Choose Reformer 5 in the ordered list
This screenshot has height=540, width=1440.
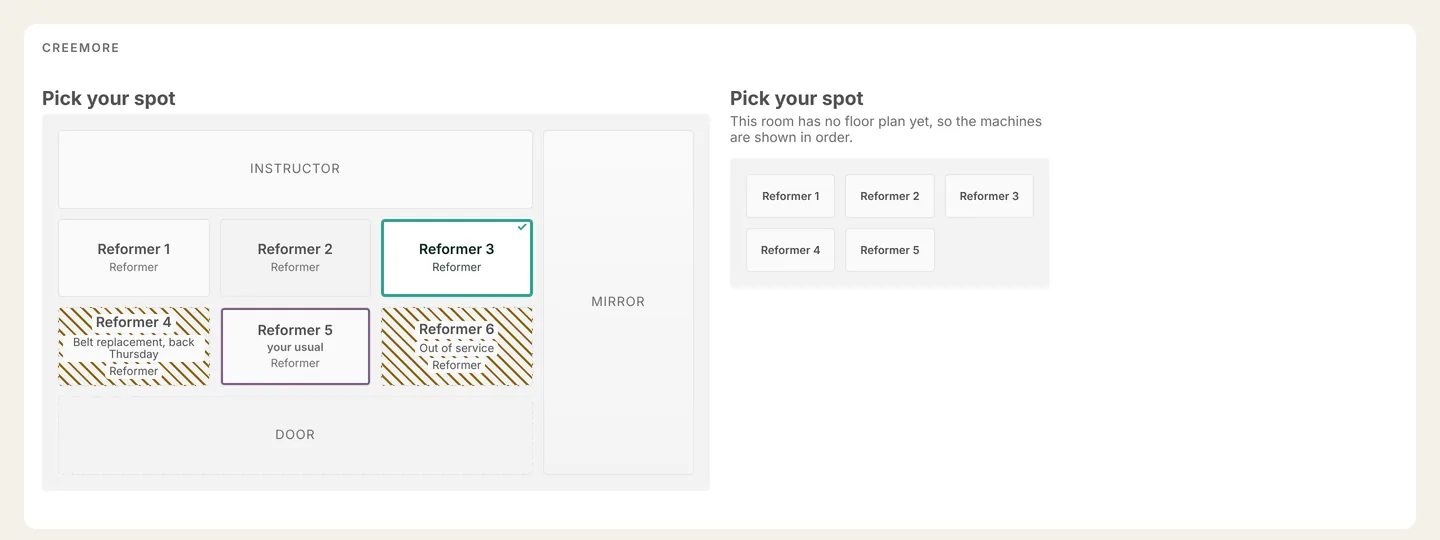point(890,250)
